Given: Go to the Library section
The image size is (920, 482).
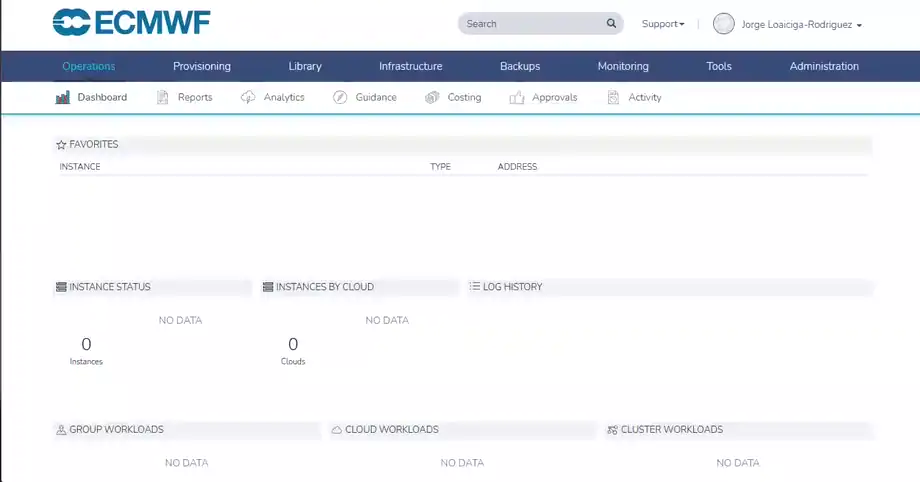Looking at the screenshot, I should 305,66.
